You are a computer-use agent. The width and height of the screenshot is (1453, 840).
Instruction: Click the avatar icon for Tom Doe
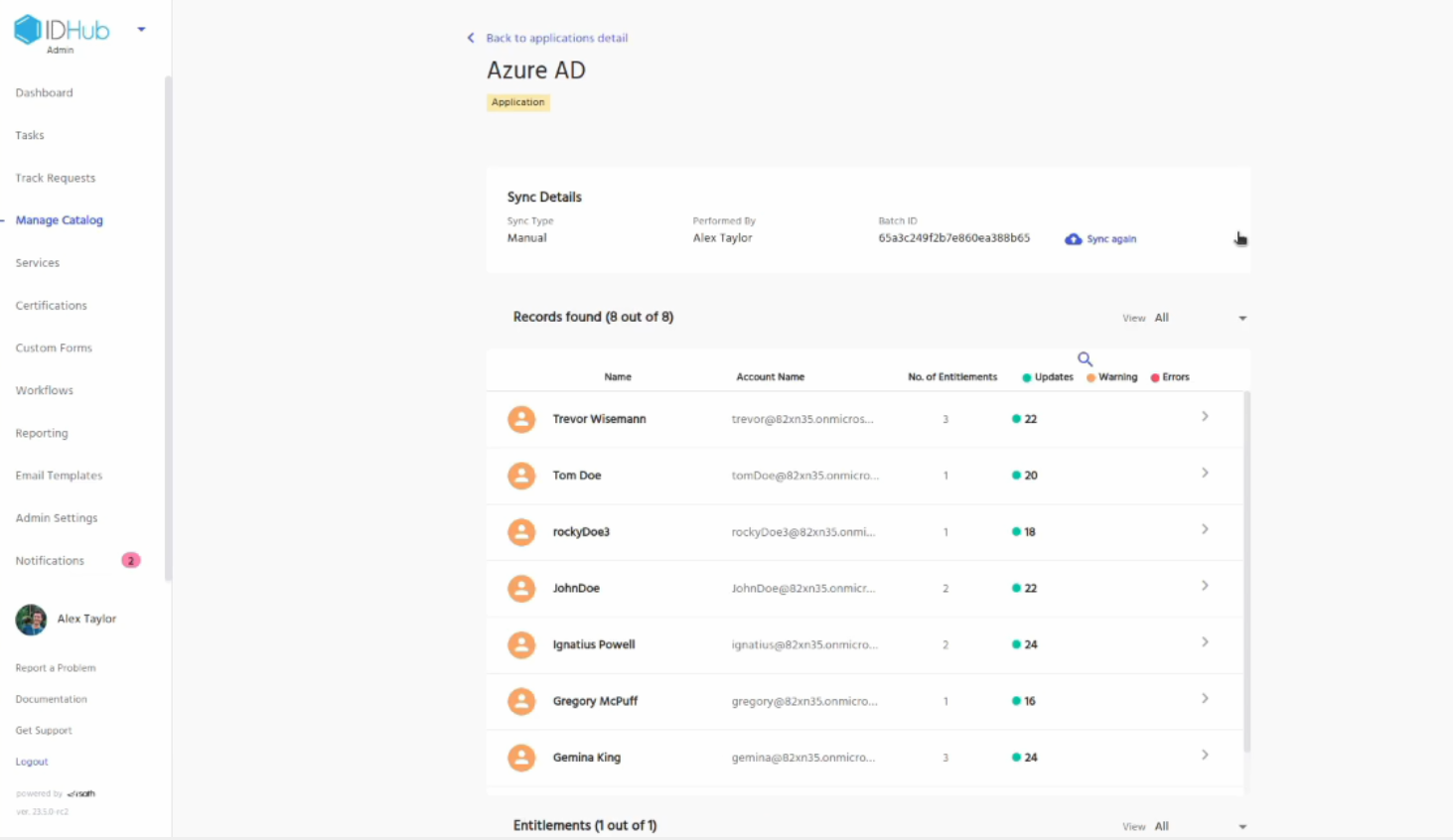click(x=521, y=476)
